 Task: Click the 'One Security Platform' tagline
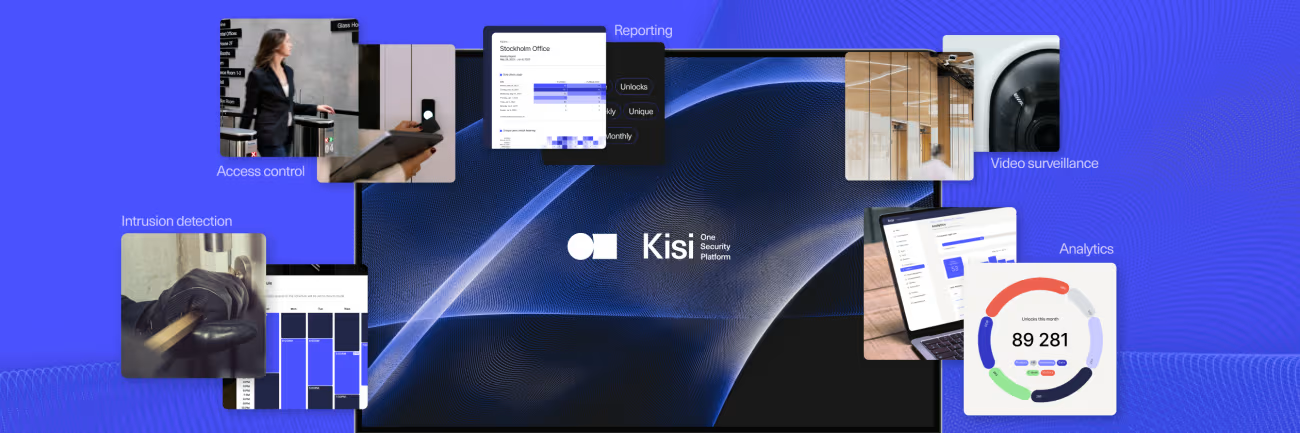point(717,246)
